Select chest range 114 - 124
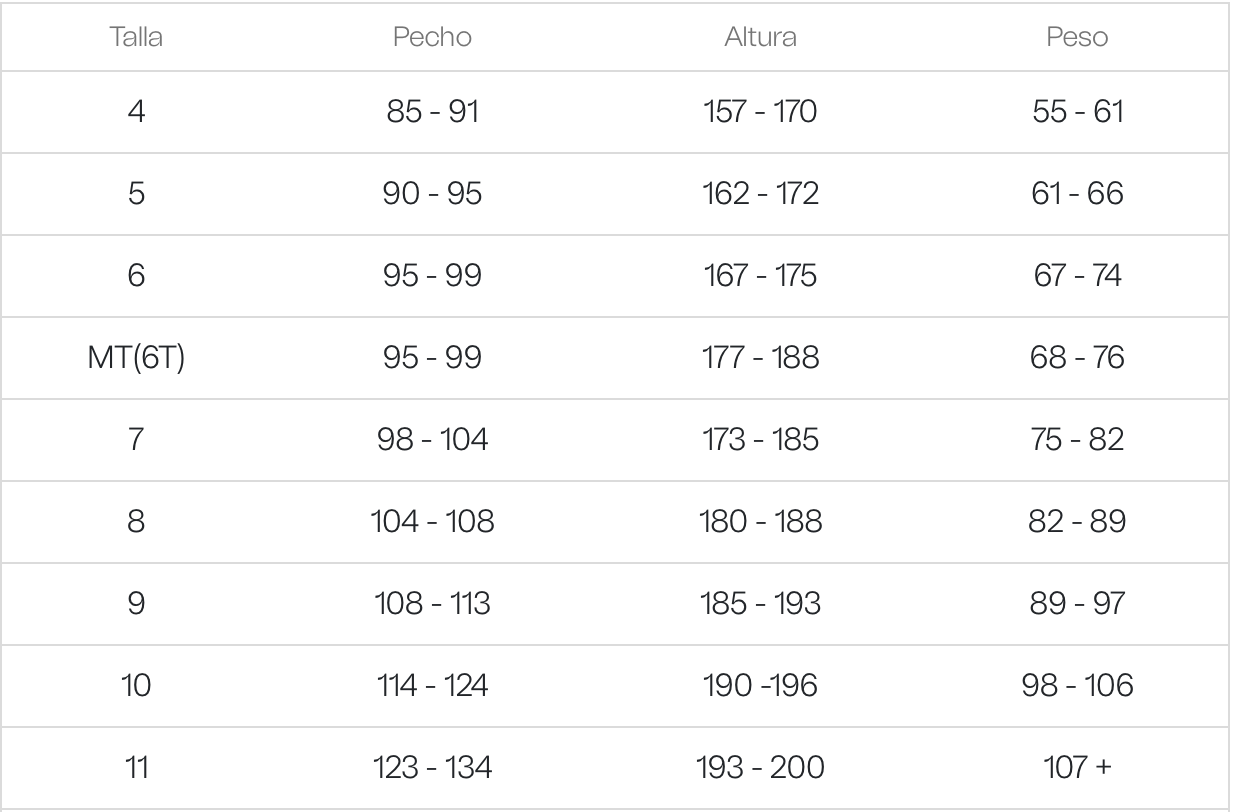 [x=433, y=685]
